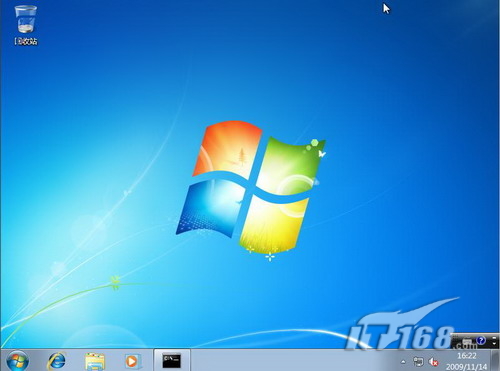This screenshot has width=500, height=371.
Task: Open the Windows Start menu orb
Action: (x=17, y=361)
